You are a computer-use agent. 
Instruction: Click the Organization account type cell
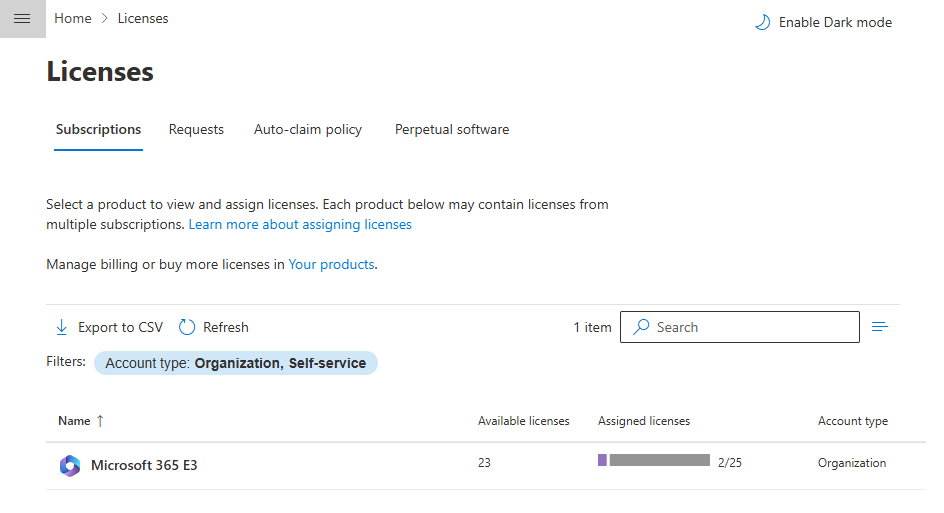(x=852, y=462)
